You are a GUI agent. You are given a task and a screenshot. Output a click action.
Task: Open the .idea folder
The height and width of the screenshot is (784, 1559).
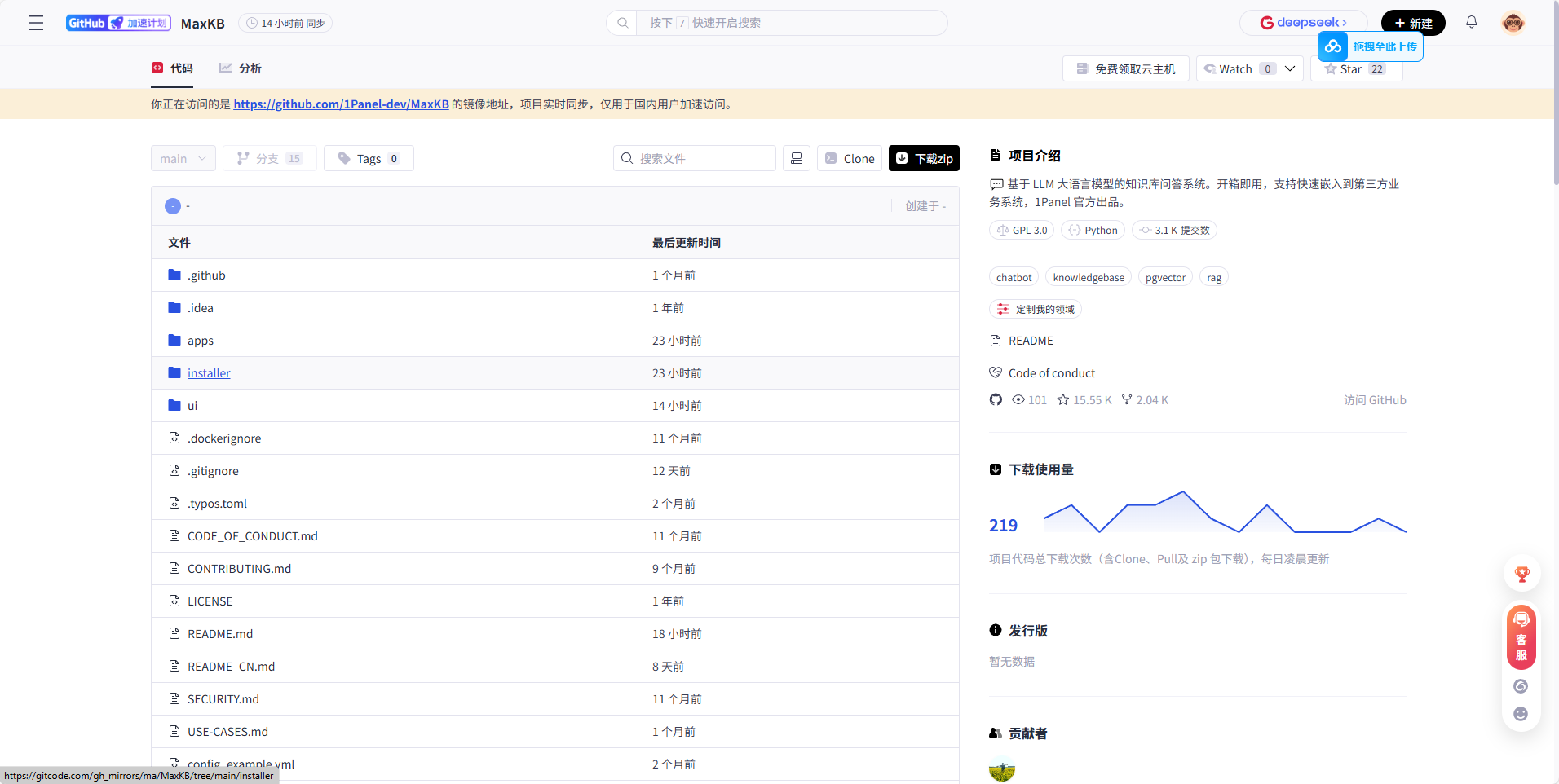point(201,308)
